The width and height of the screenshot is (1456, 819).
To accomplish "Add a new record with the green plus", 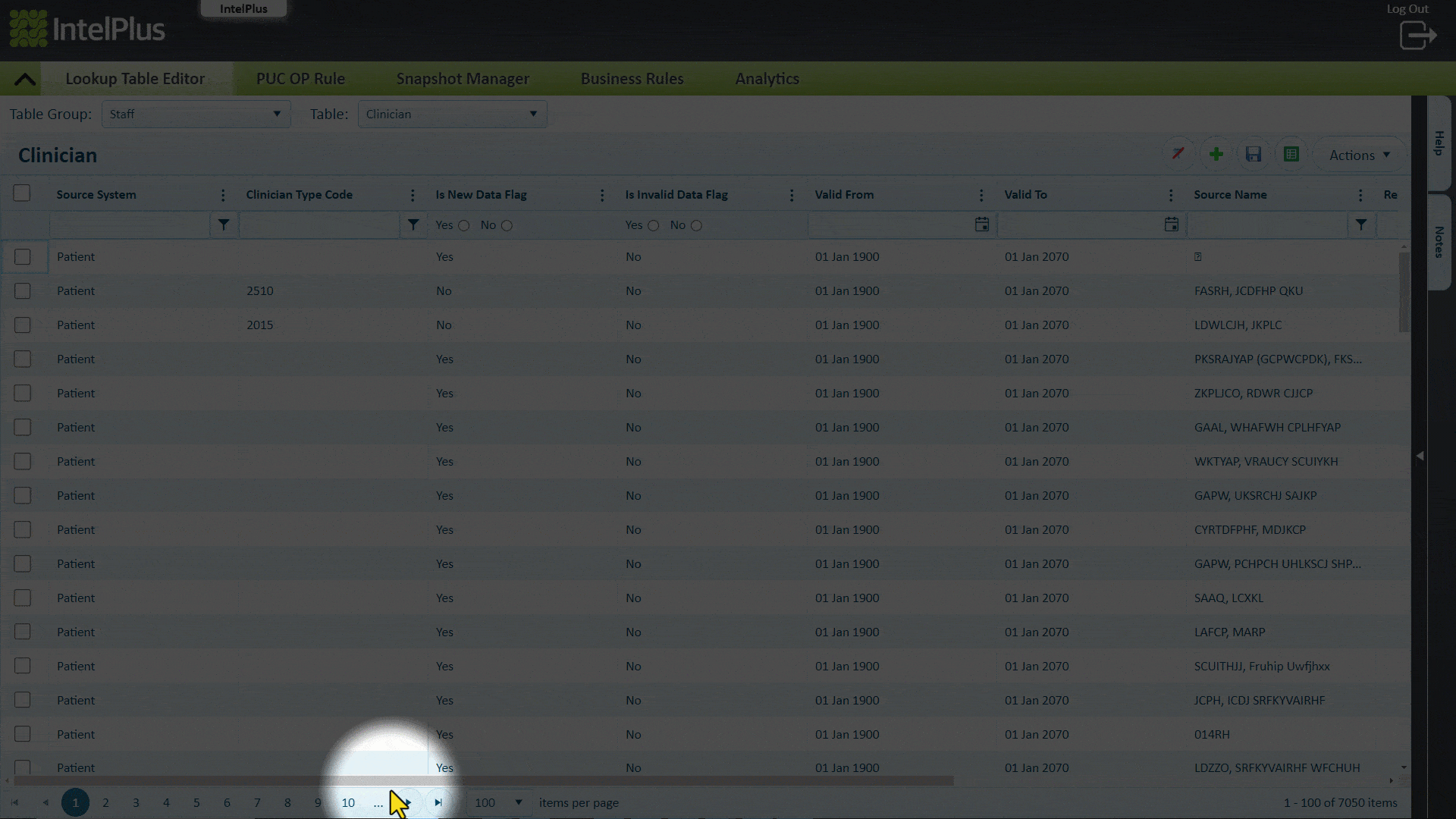I will pos(1216,155).
